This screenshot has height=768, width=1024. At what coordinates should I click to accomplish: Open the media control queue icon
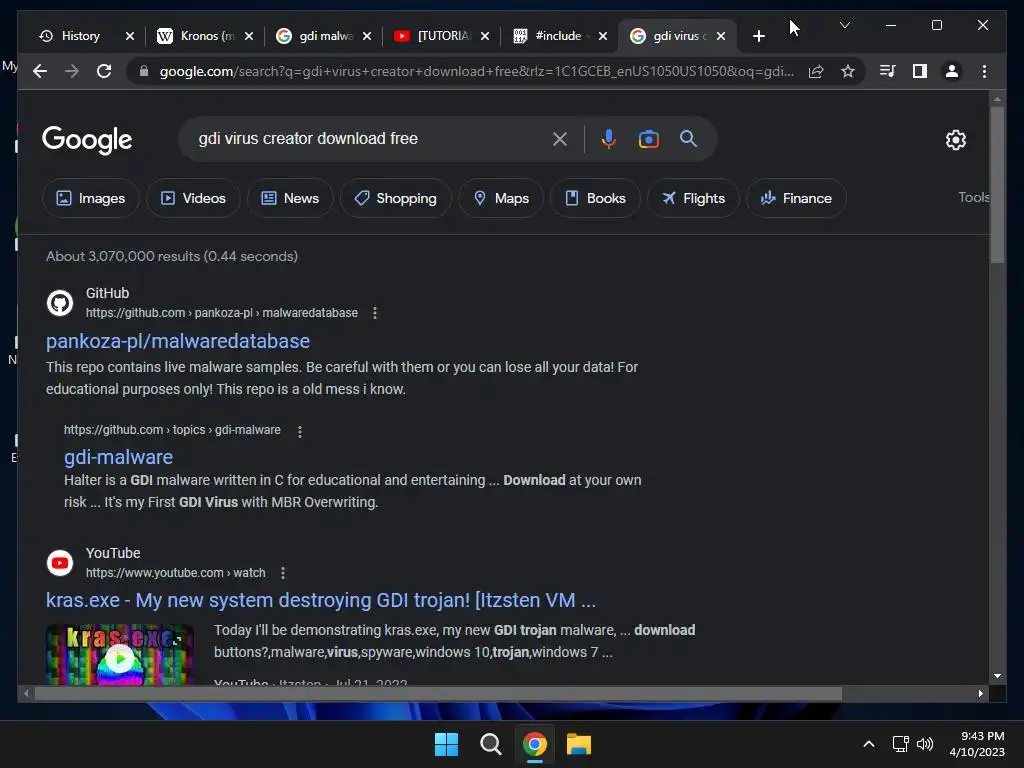[x=887, y=71]
